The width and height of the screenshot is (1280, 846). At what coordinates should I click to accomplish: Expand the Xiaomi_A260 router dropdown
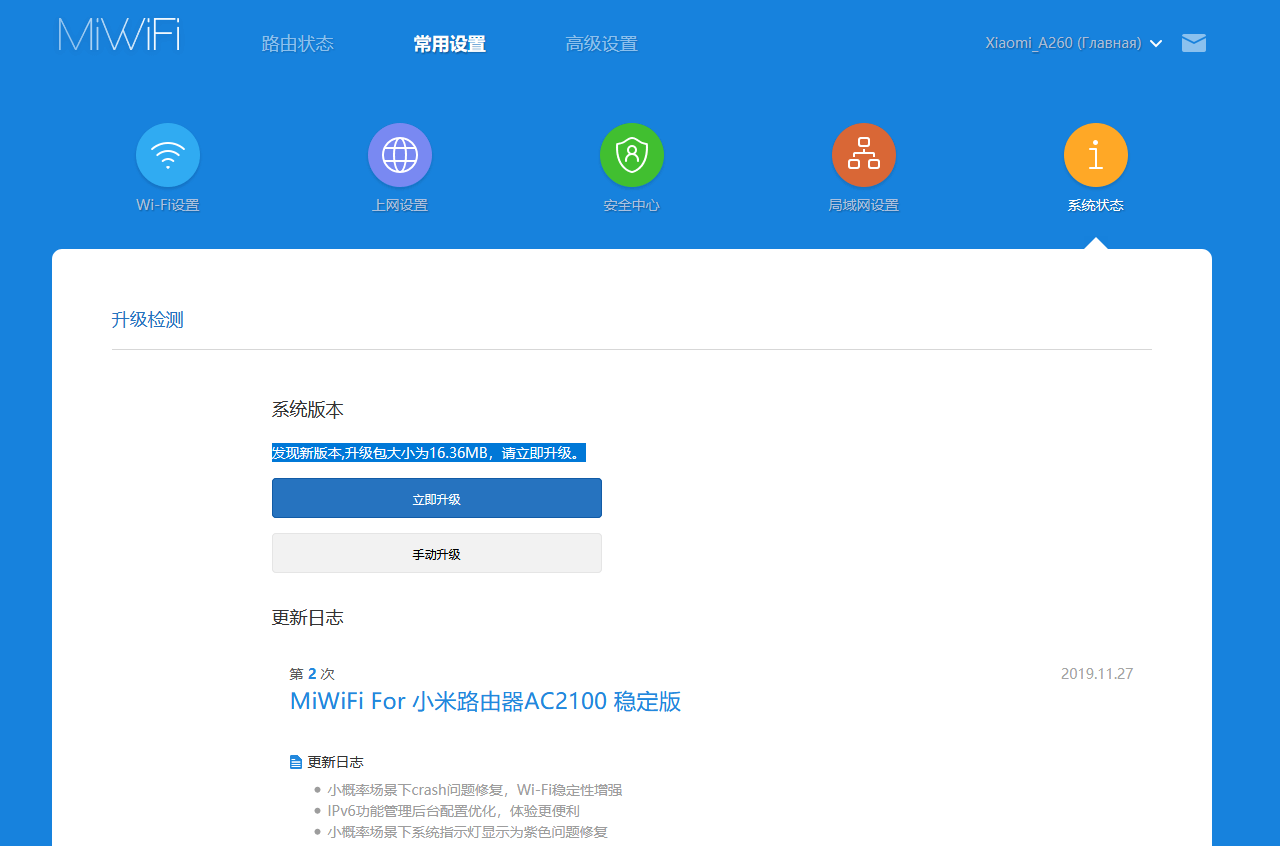click(x=1074, y=43)
